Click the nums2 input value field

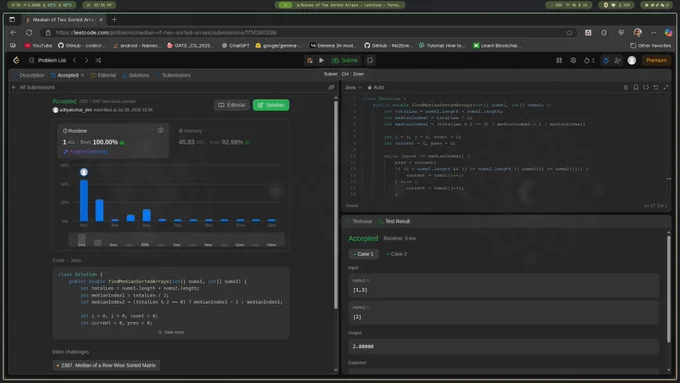pos(503,313)
